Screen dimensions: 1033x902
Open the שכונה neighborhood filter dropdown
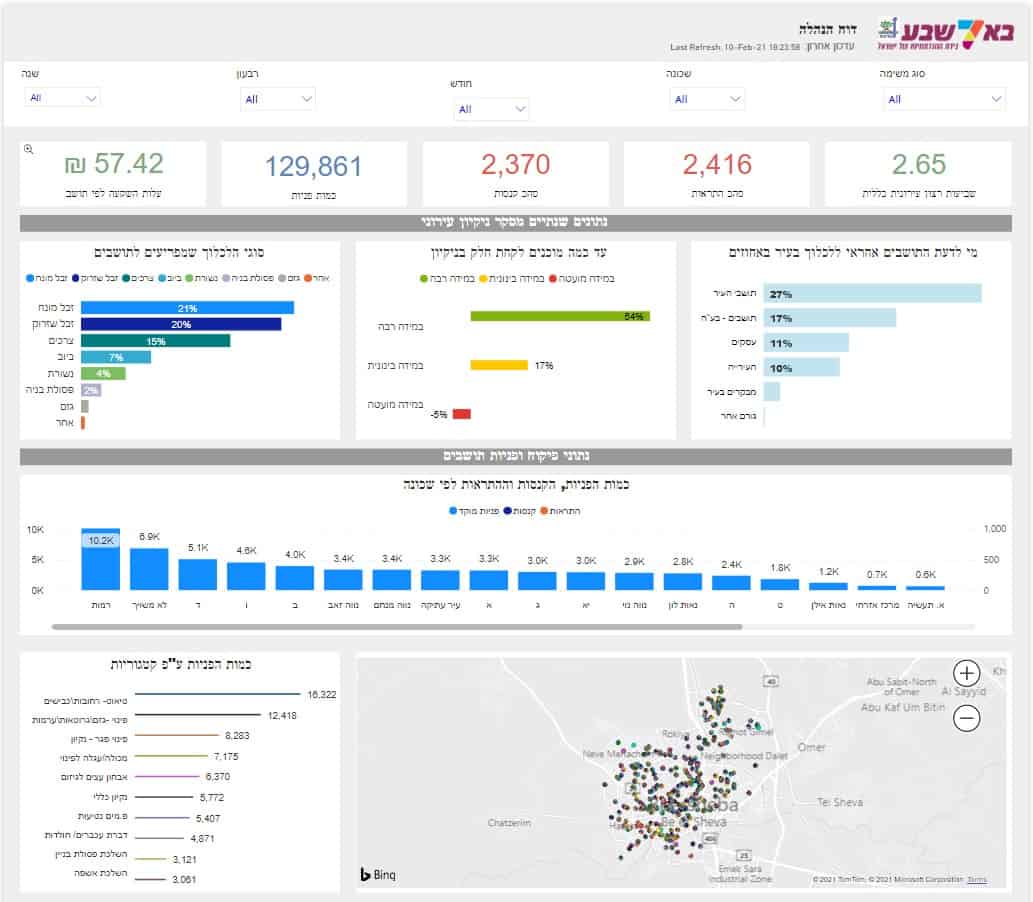[x=707, y=99]
